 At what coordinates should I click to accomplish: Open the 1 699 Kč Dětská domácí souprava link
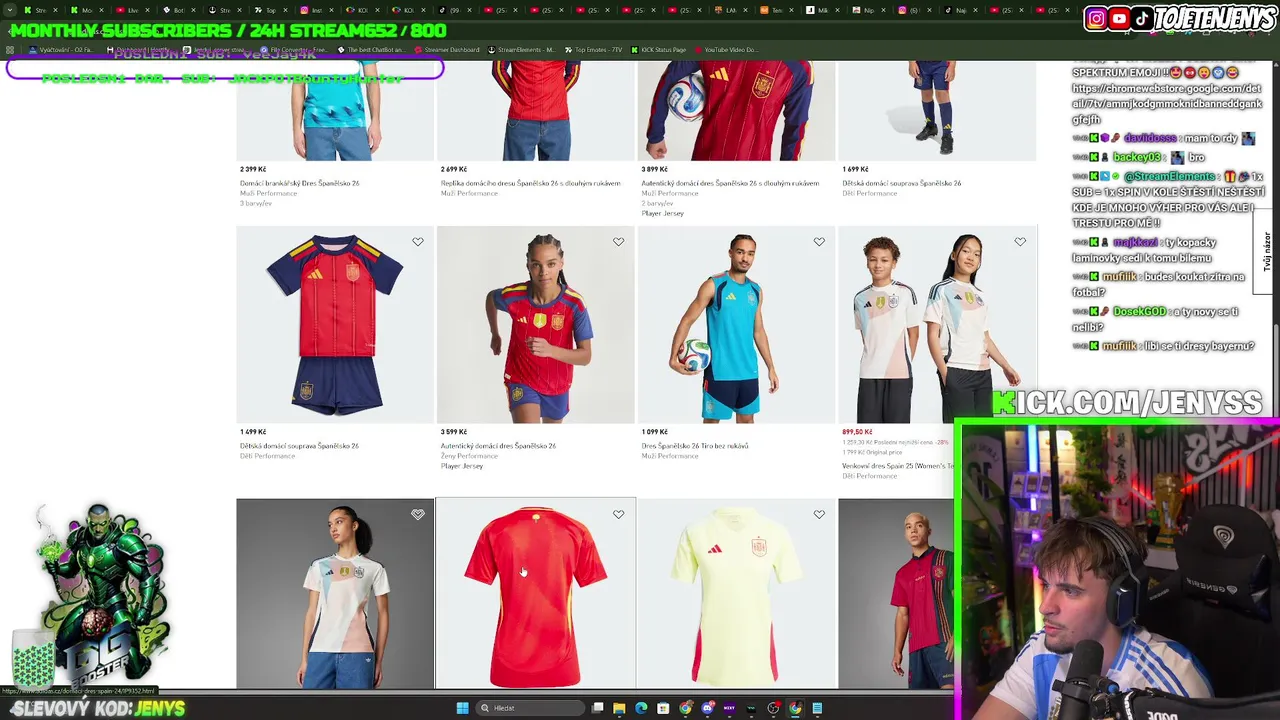[901, 183]
